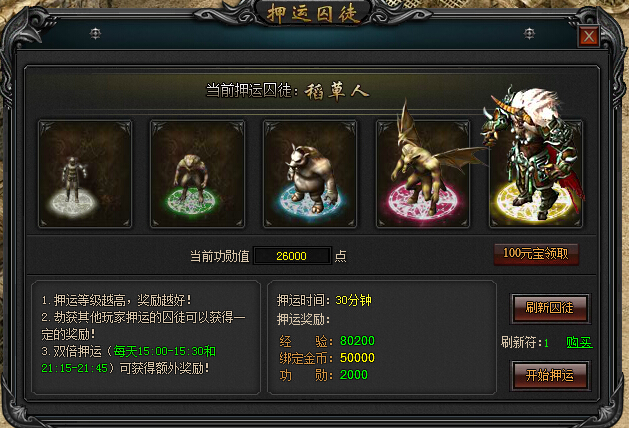Click the 稻草人 prisoner name text
Screen dimensions: 629x428
337,92
